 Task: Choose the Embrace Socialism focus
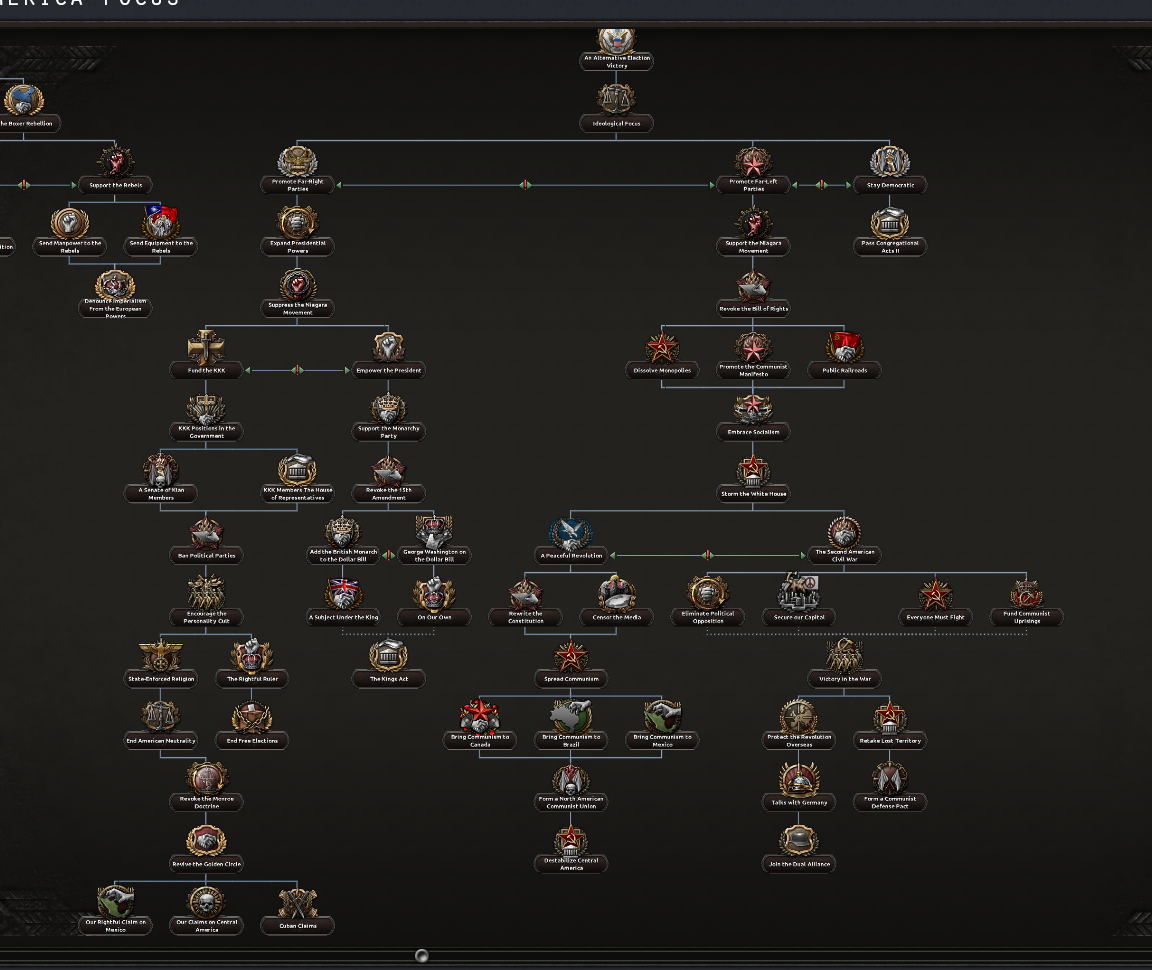click(x=753, y=417)
